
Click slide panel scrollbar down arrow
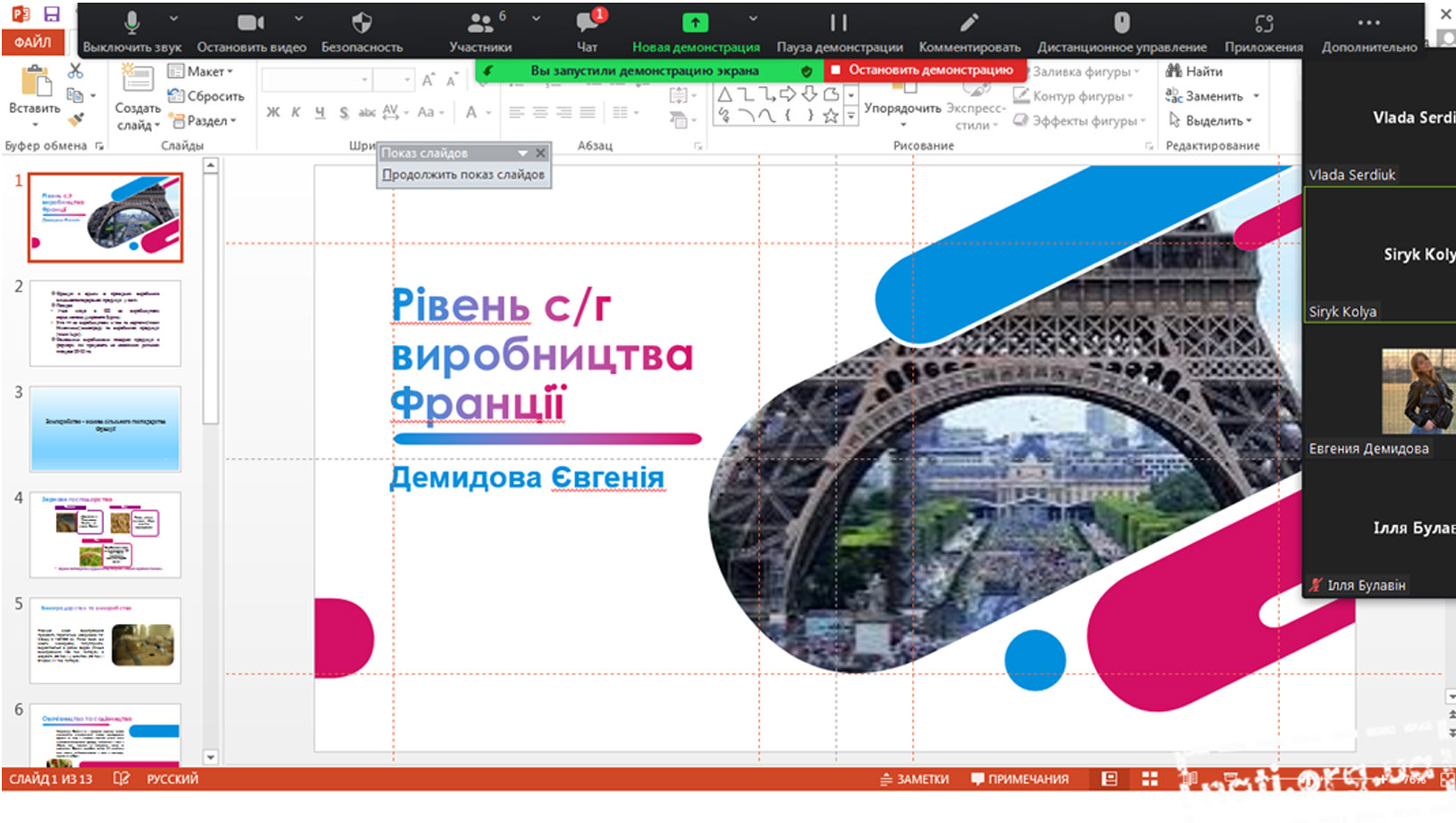(x=211, y=757)
